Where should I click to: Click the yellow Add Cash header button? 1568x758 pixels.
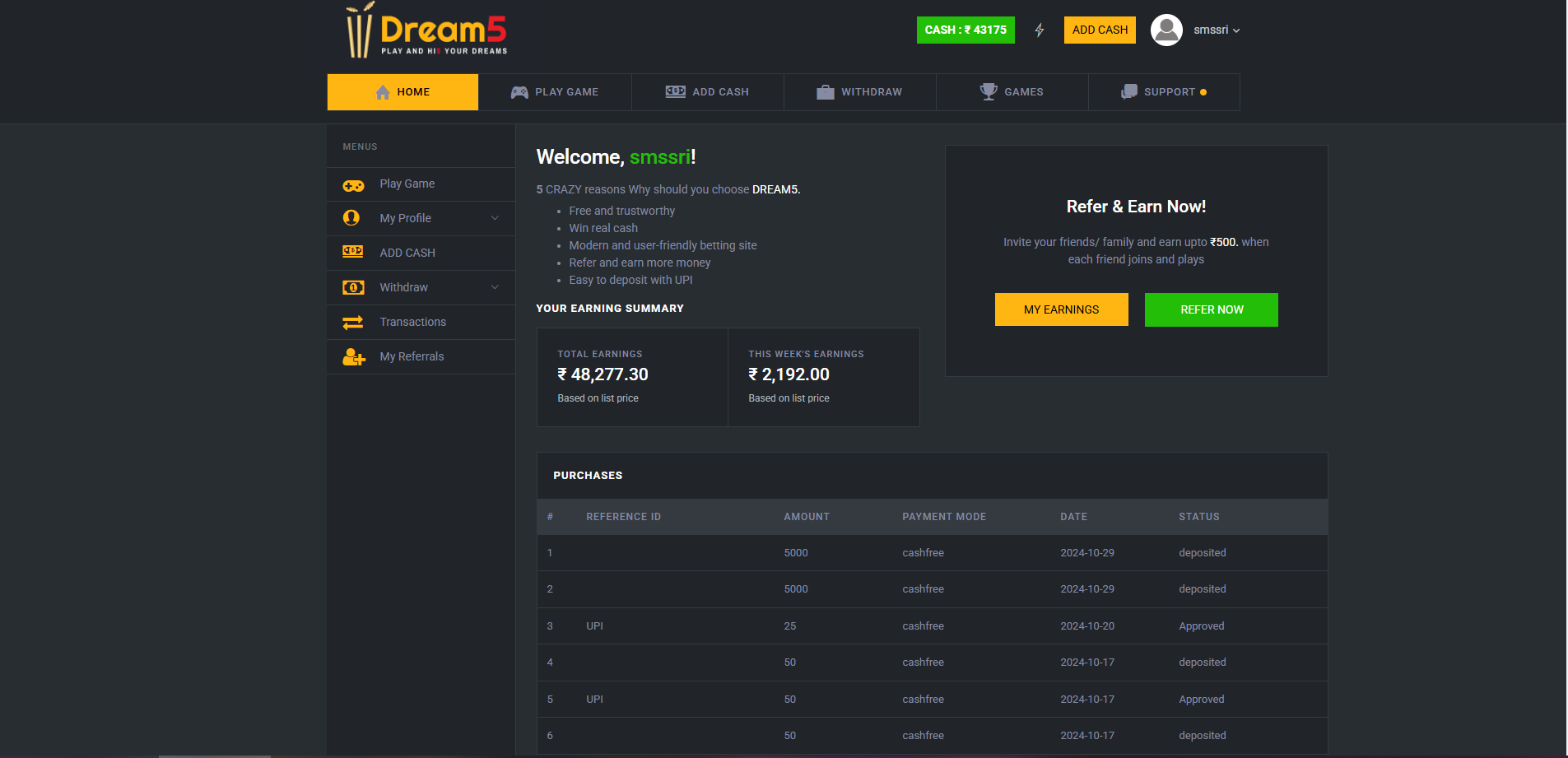point(1100,30)
